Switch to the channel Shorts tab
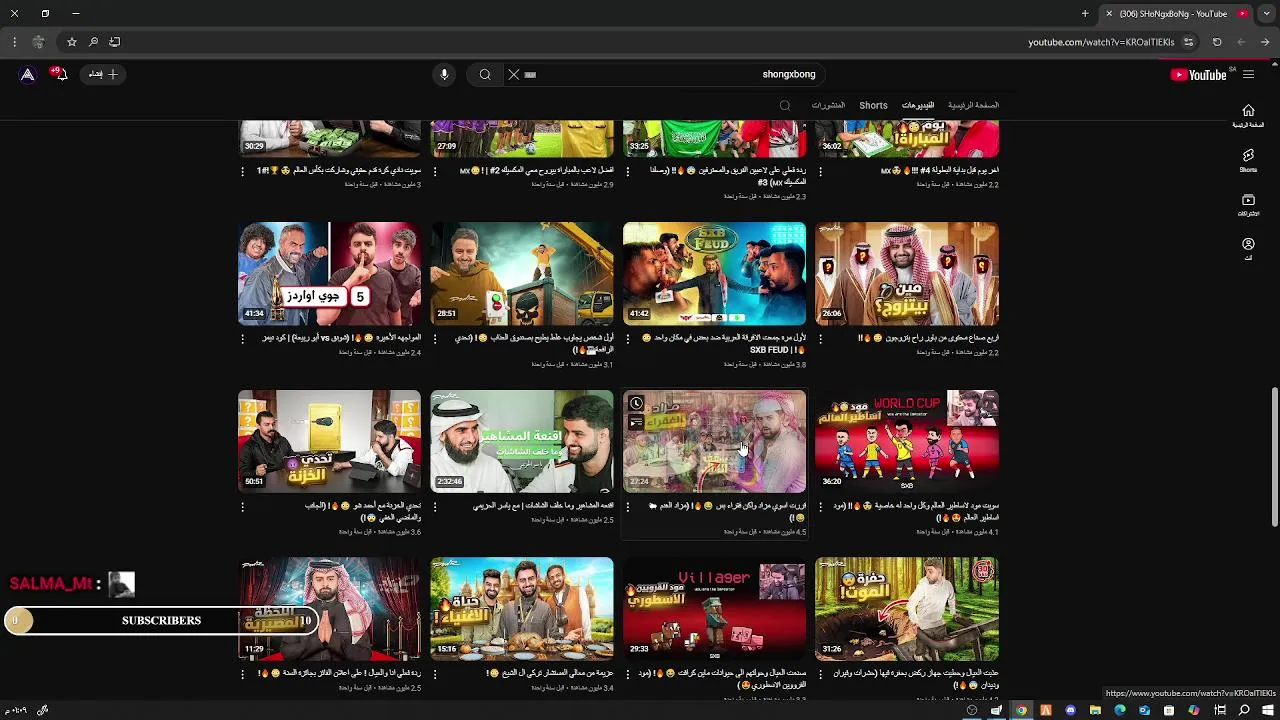The height and width of the screenshot is (720, 1280). (x=873, y=105)
